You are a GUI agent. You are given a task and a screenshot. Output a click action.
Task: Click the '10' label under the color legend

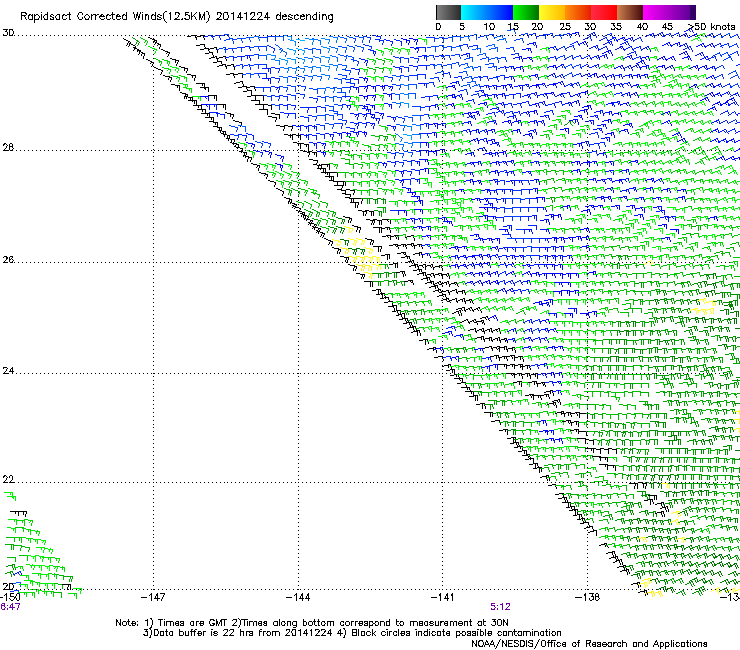pyautogui.click(x=489, y=27)
